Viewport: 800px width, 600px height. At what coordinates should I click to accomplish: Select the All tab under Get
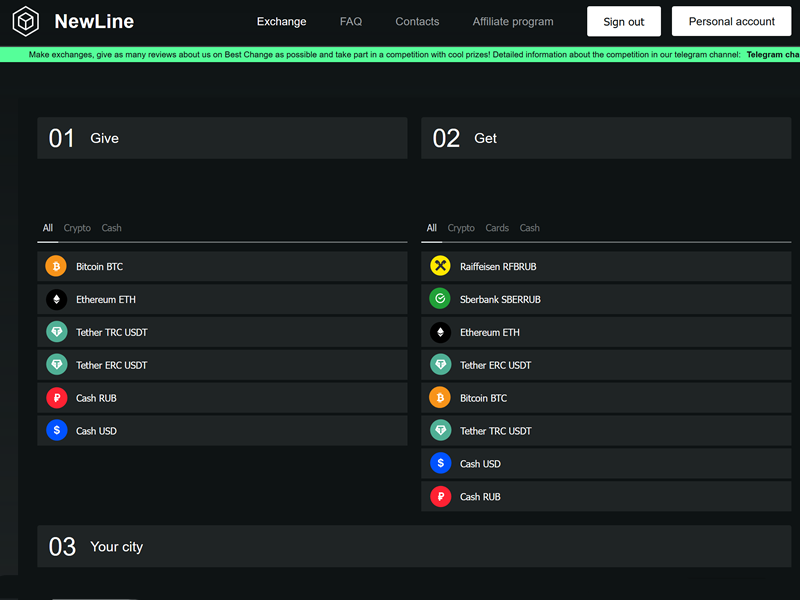point(432,228)
